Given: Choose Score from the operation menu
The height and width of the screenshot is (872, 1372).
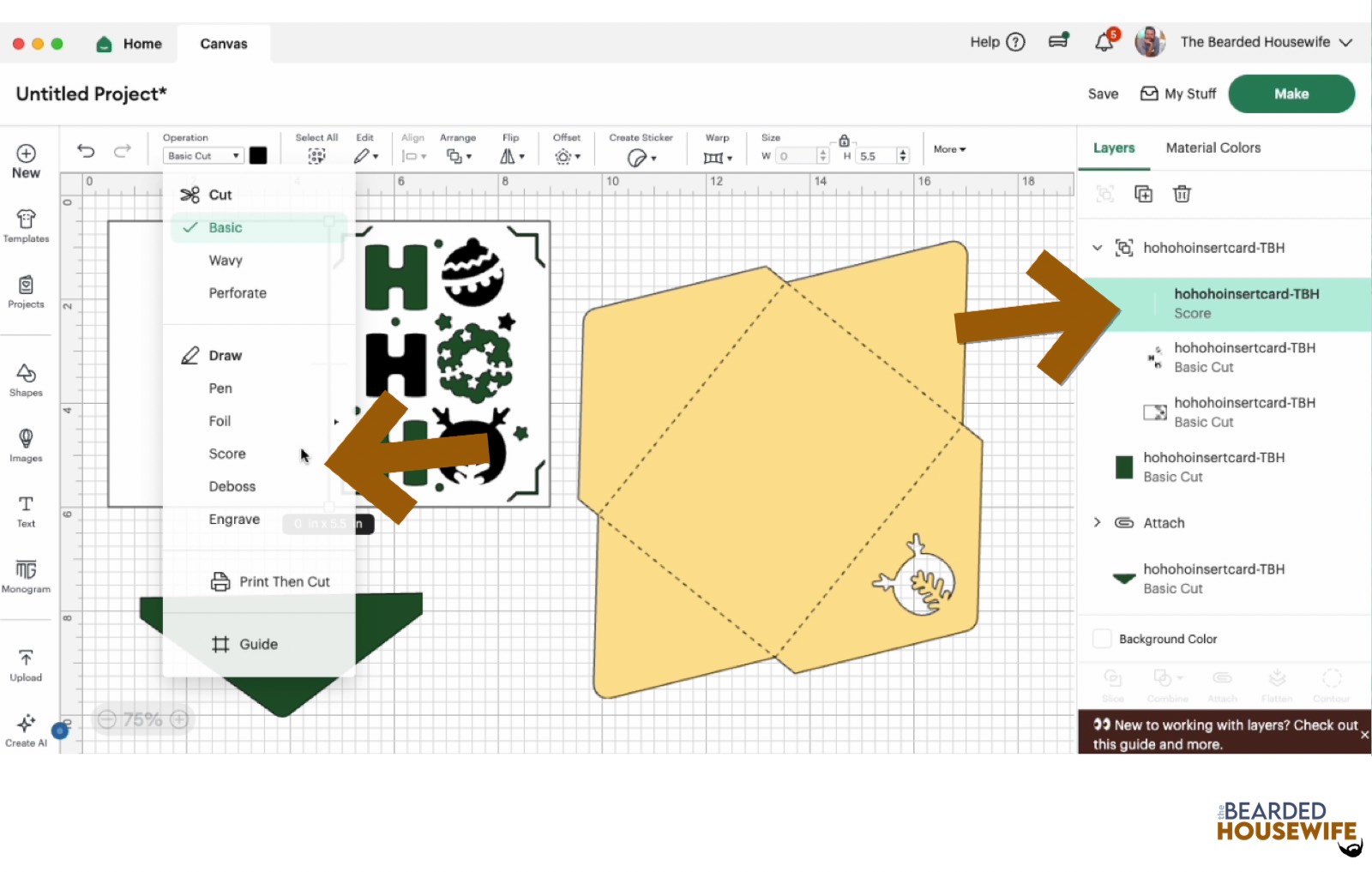Looking at the screenshot, I should tap(227, 454).
